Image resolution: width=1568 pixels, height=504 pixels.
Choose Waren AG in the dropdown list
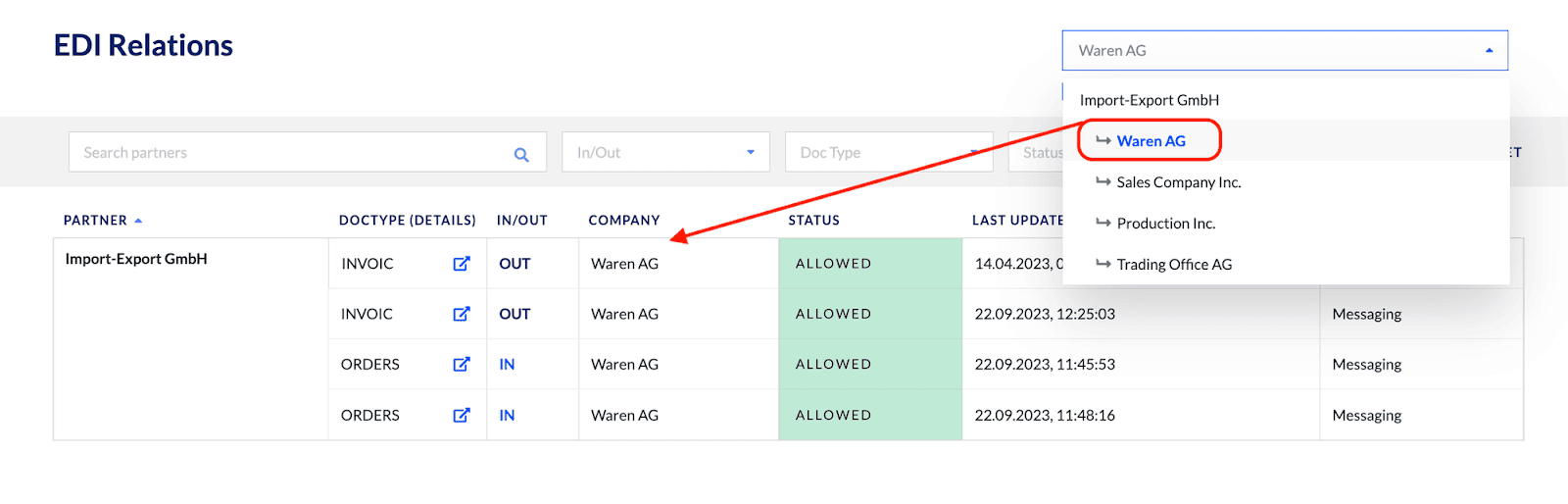coord(1151,141)
